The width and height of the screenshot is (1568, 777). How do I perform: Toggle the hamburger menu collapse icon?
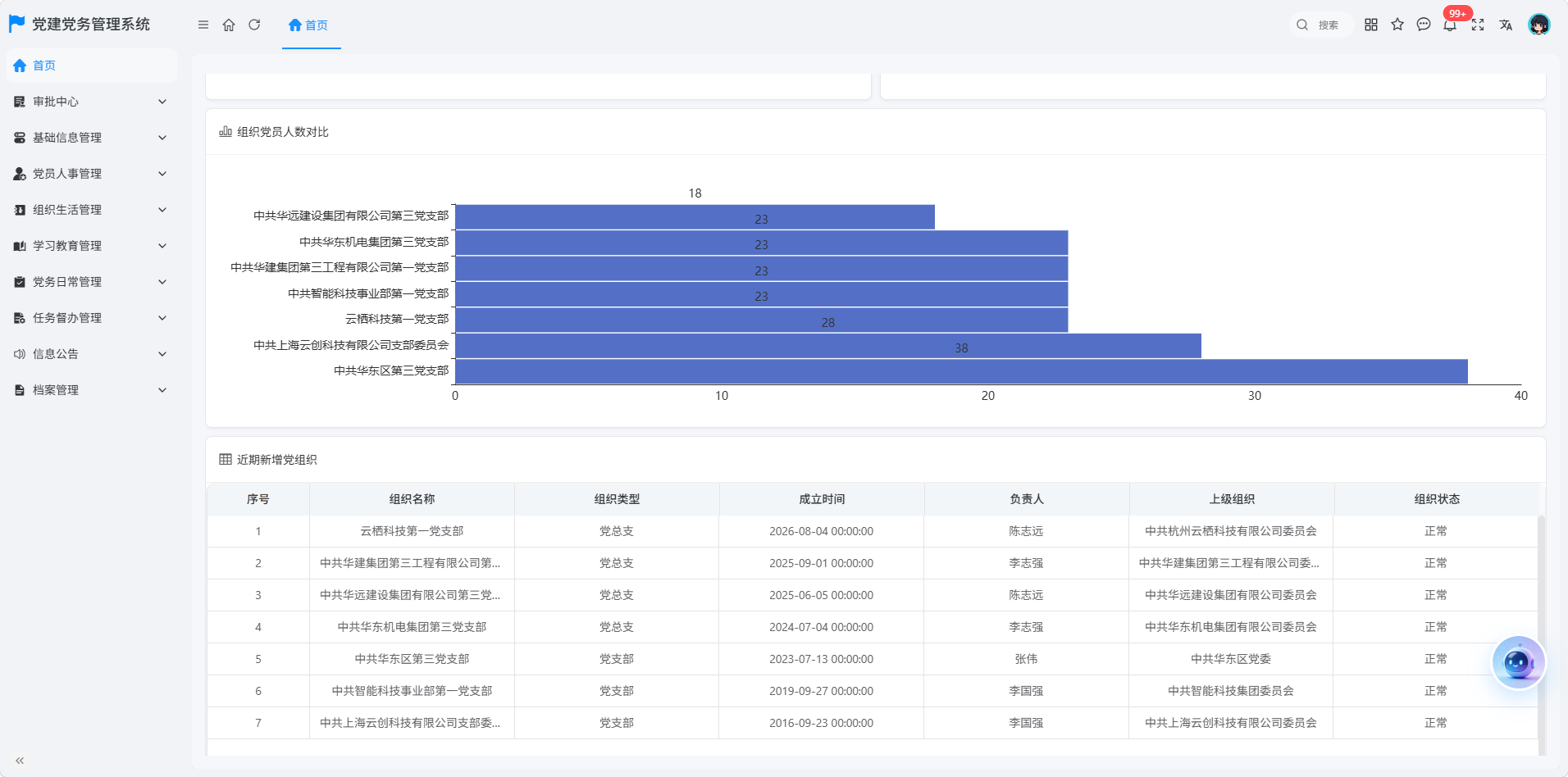pyautogui.click(x=203, y=25)
